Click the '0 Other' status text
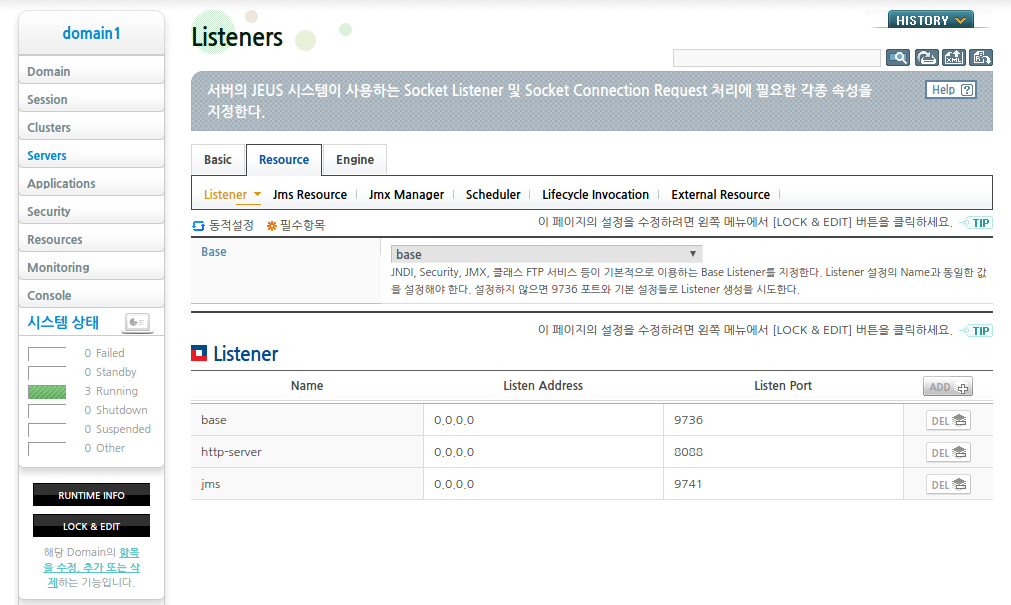1011x605 pixels. (104, 448)
